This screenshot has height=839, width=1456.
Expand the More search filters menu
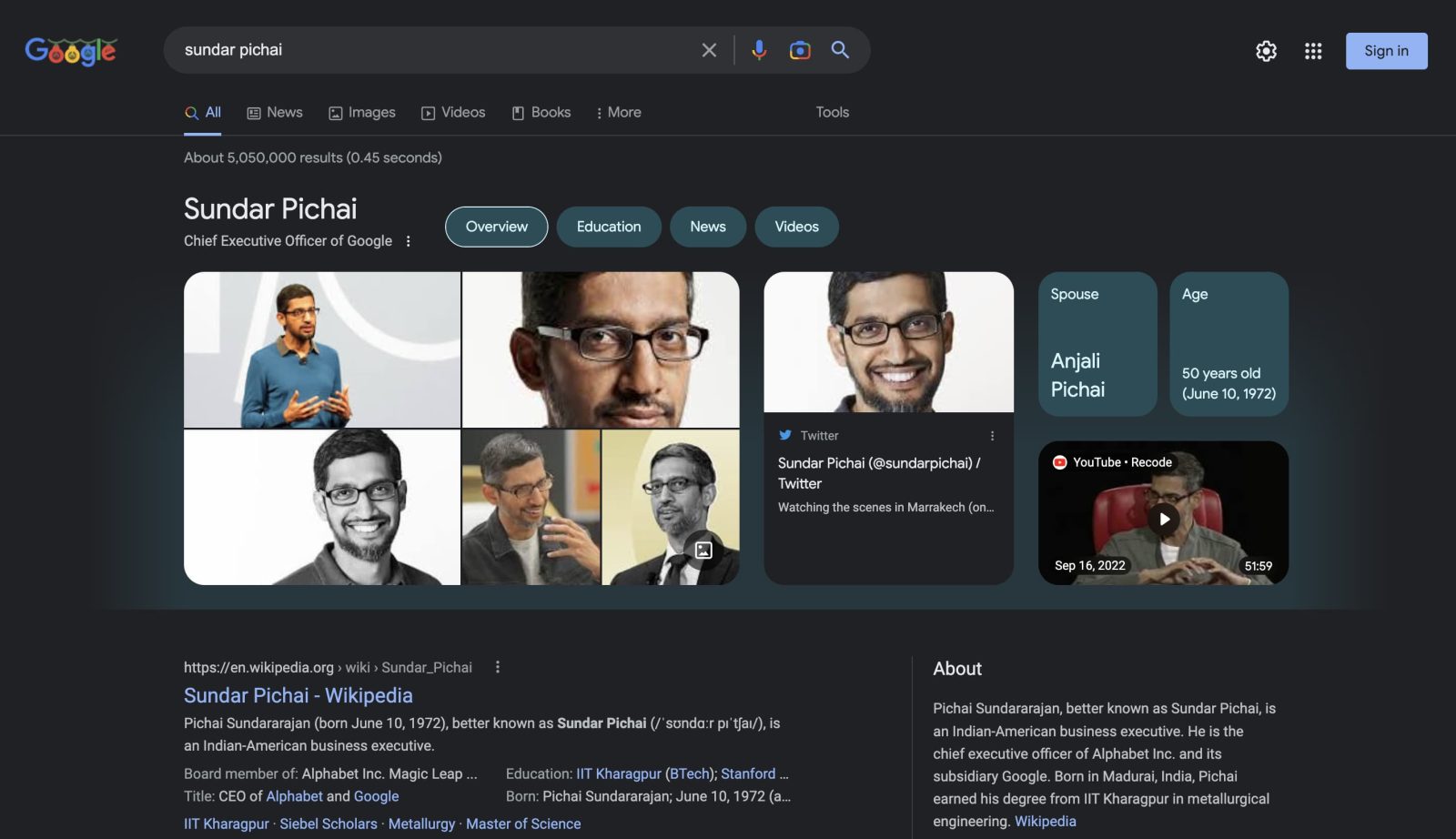click(618, 112)
